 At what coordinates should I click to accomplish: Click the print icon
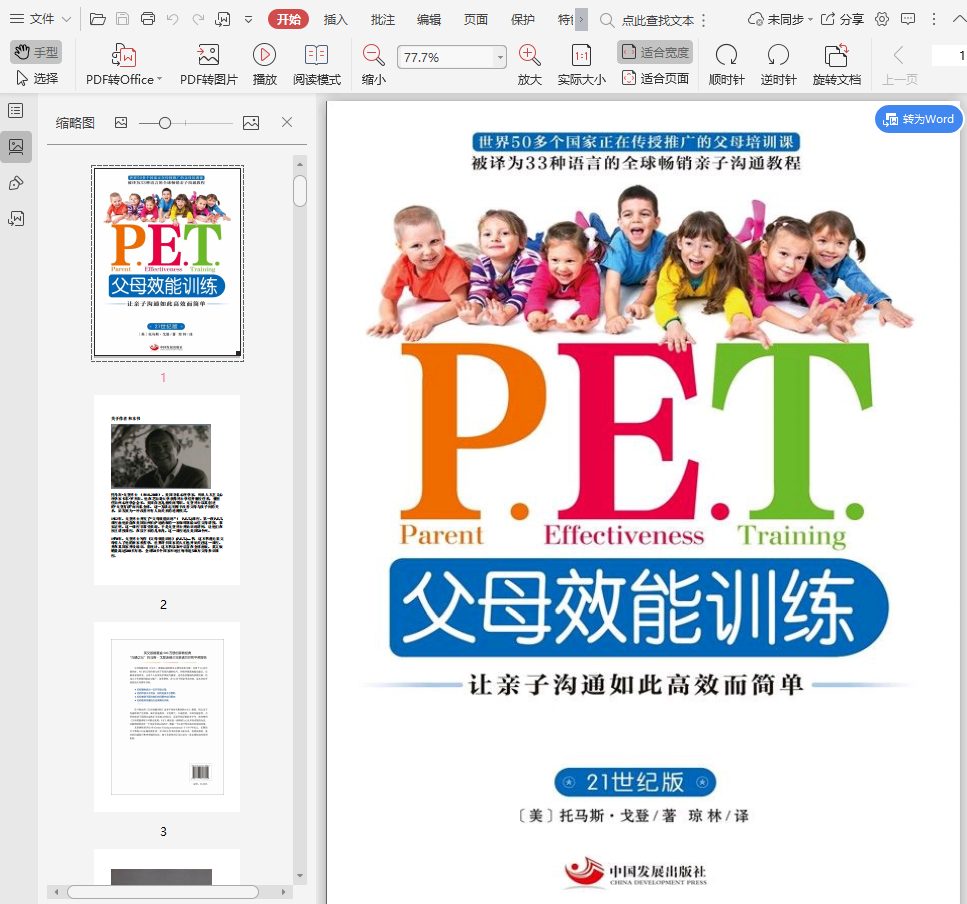point(148,19)
